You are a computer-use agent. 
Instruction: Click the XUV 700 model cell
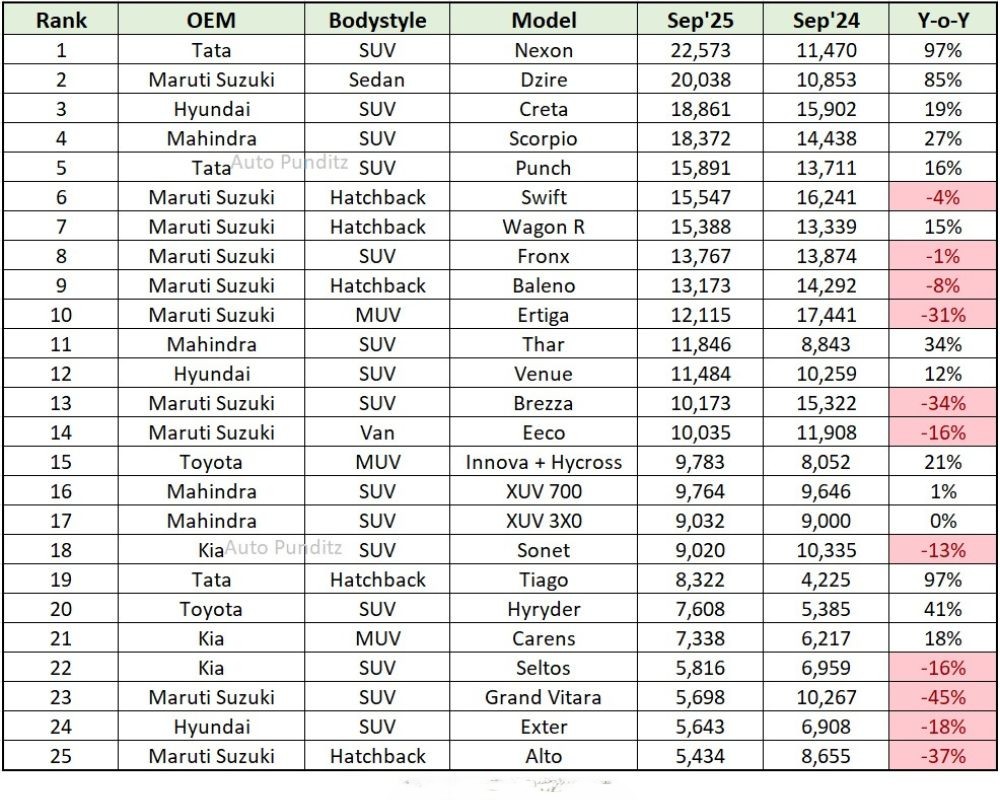coord(544,492)
